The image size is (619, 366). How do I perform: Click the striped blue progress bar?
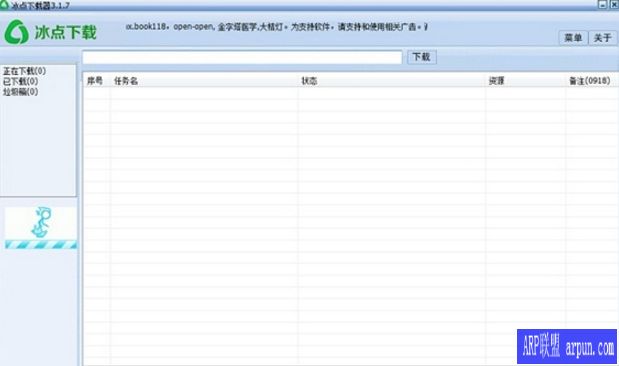coord(41,245)
